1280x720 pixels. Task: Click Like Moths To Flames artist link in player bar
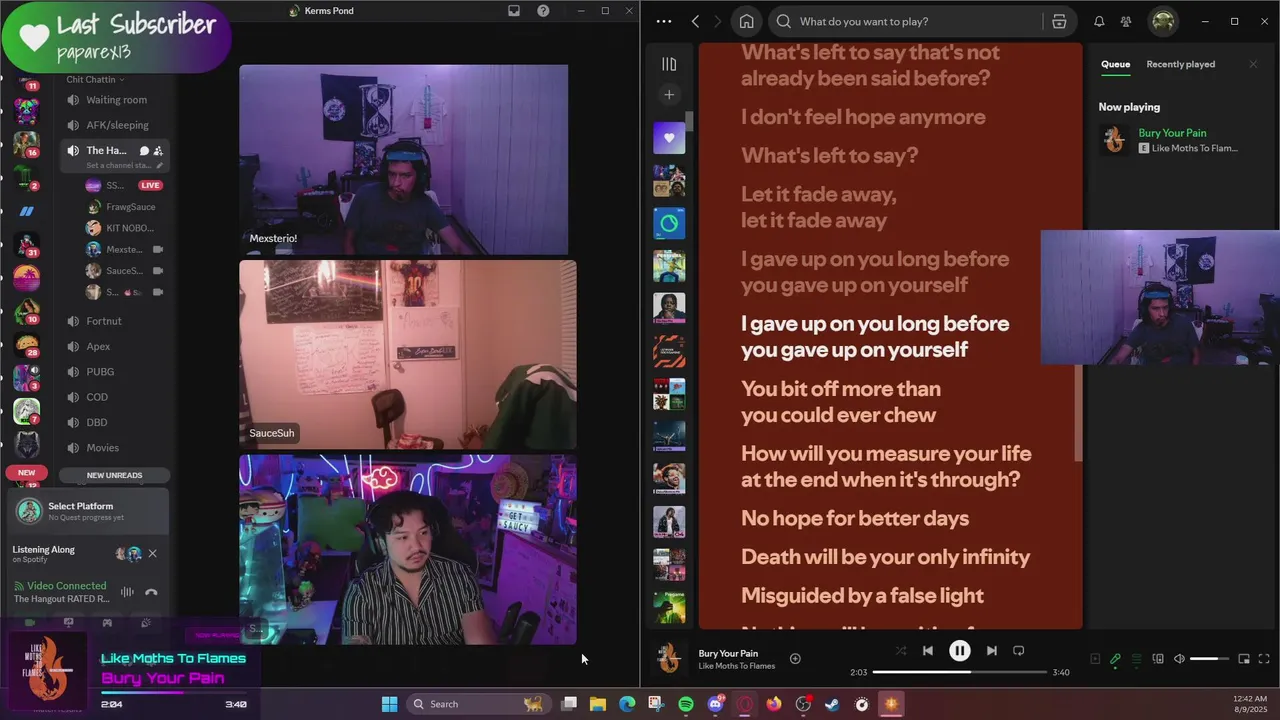click(x=737, y=666)
